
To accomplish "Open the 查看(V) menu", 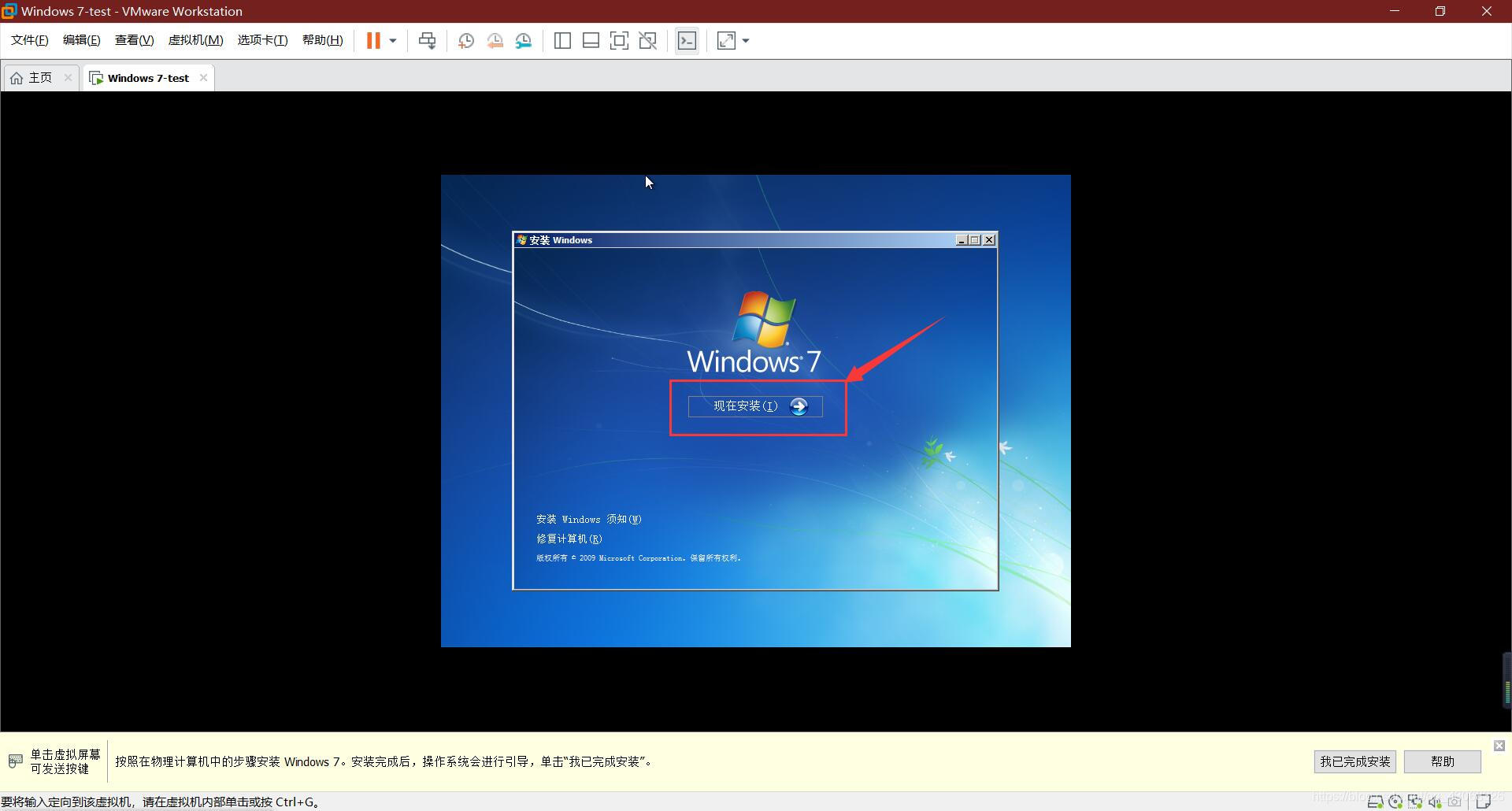I will click(135, 40).
